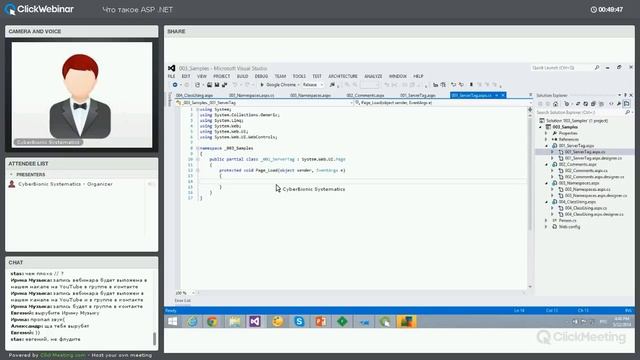Open the EDIT menu

point(186,76)
